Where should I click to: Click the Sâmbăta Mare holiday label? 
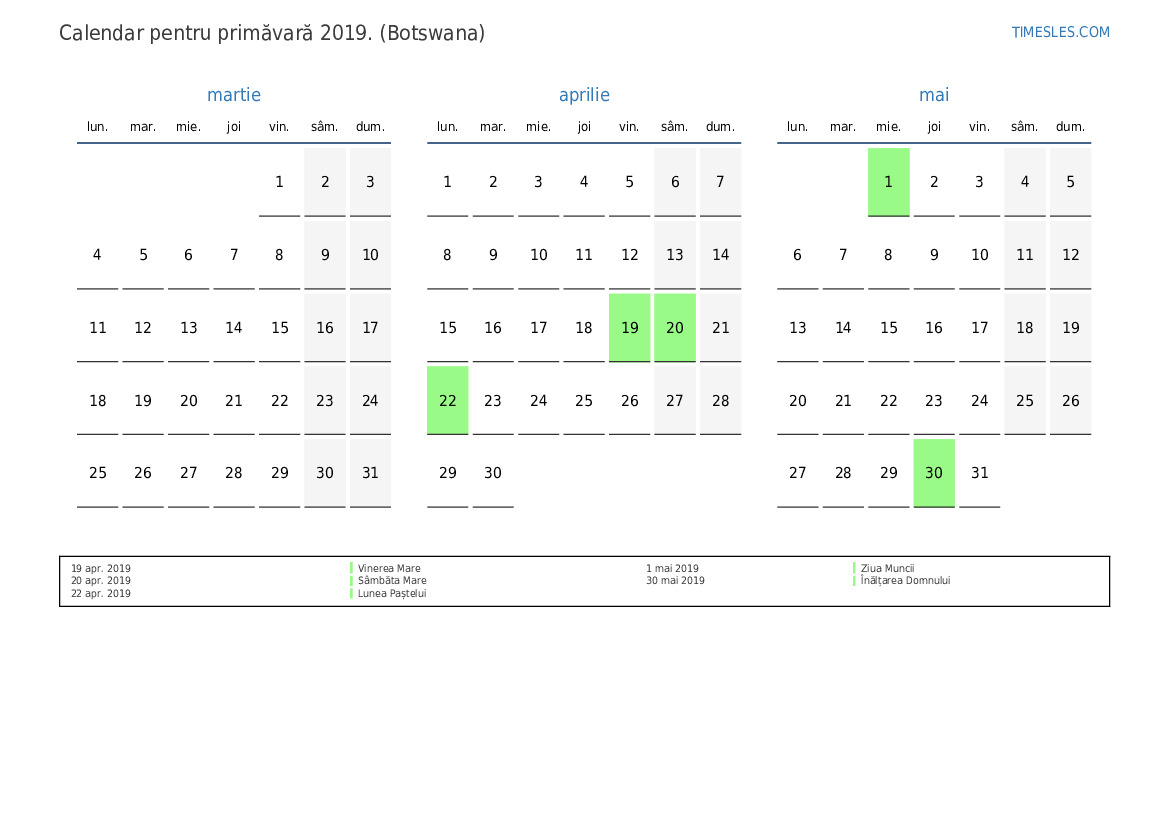392,581
